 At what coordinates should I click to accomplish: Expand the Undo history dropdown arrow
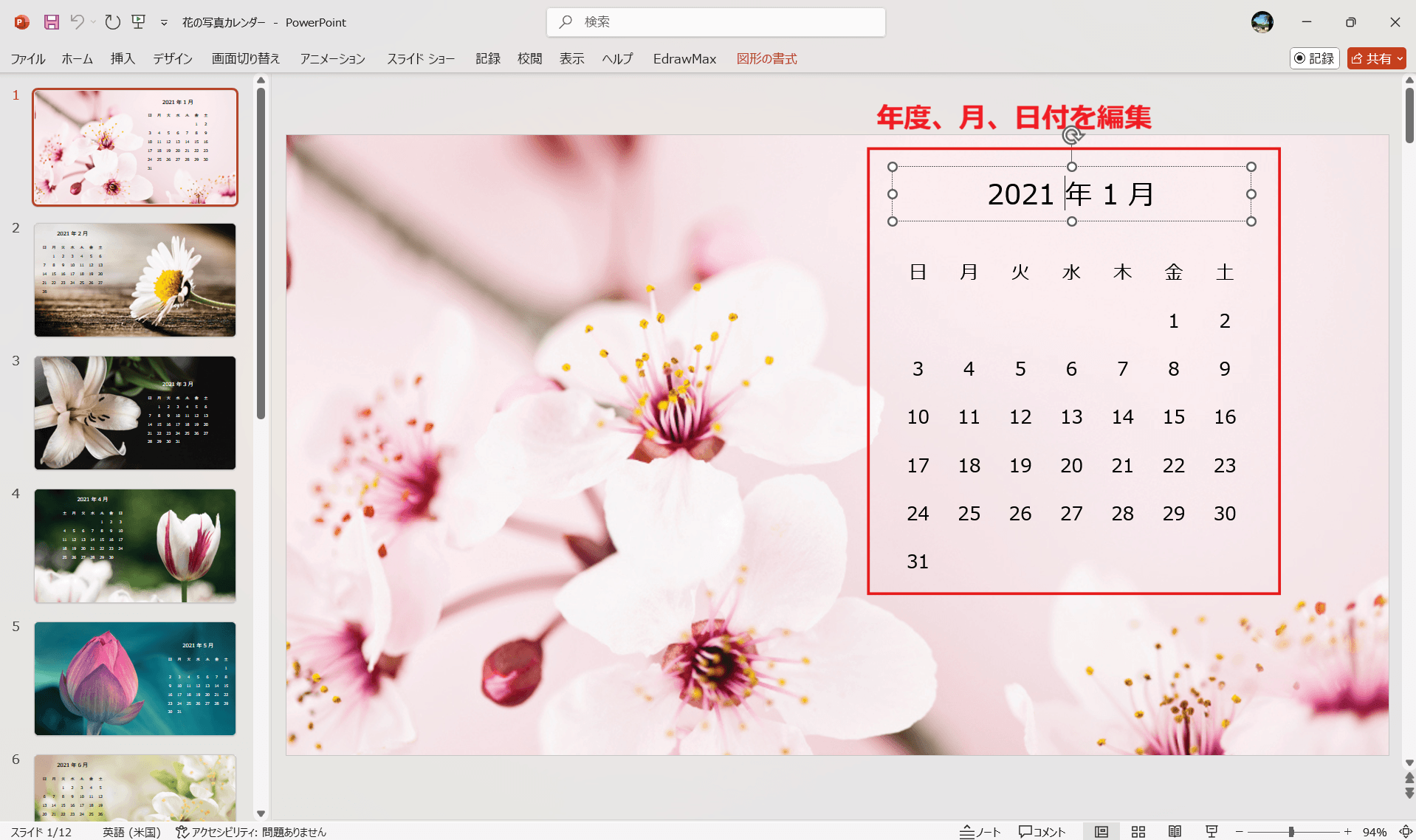coord(94,22)
